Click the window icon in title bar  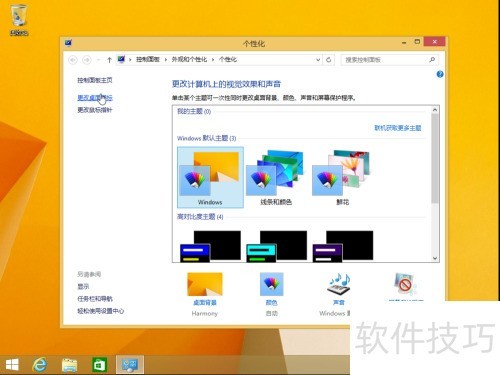coord(68,43)
